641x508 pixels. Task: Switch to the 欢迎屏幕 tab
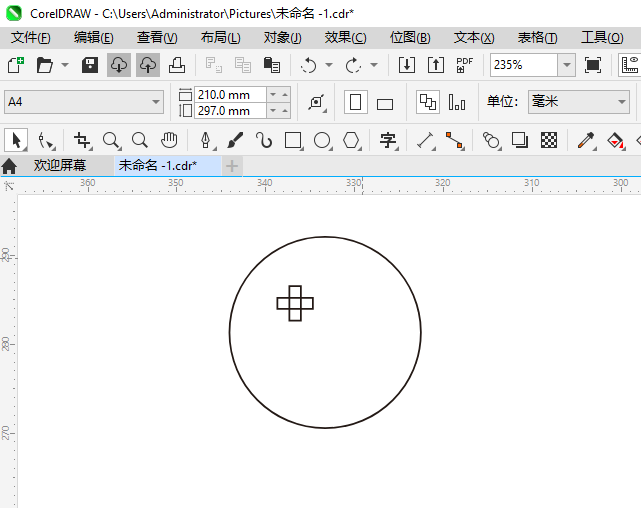(x=60, y=166)
